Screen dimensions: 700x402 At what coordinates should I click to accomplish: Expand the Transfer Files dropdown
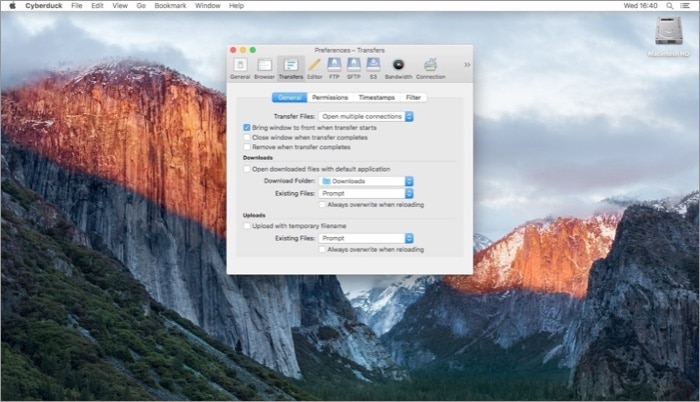pos(366,117)
